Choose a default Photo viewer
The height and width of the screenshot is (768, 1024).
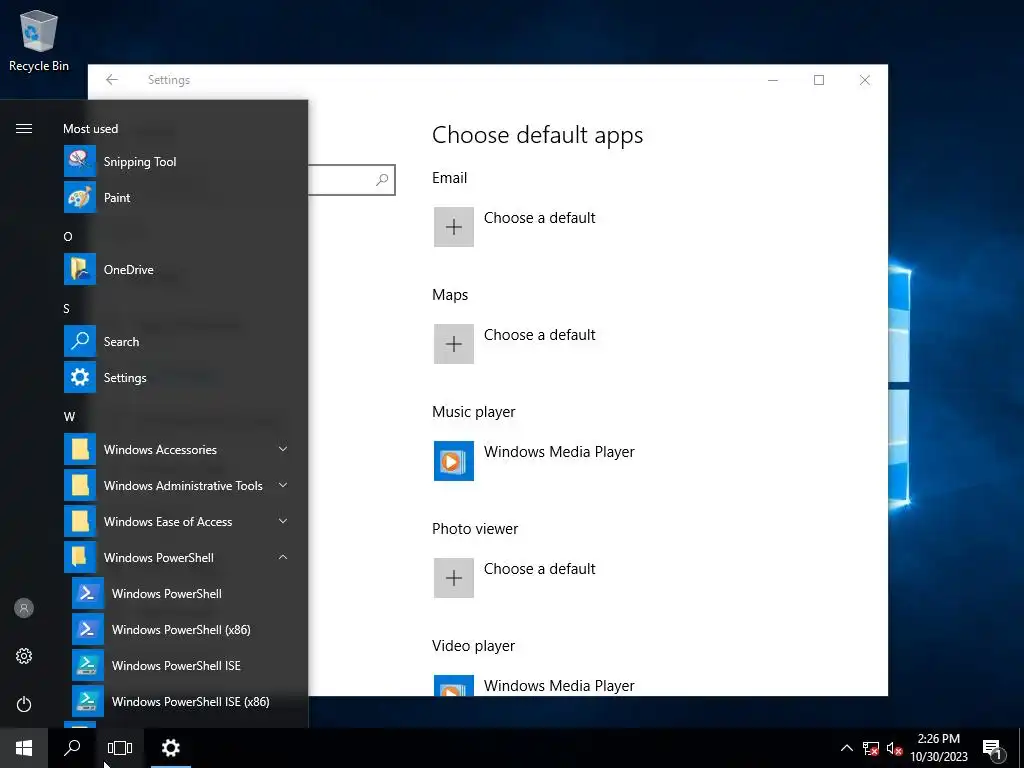pyautogui.click(x=515, y=577)
